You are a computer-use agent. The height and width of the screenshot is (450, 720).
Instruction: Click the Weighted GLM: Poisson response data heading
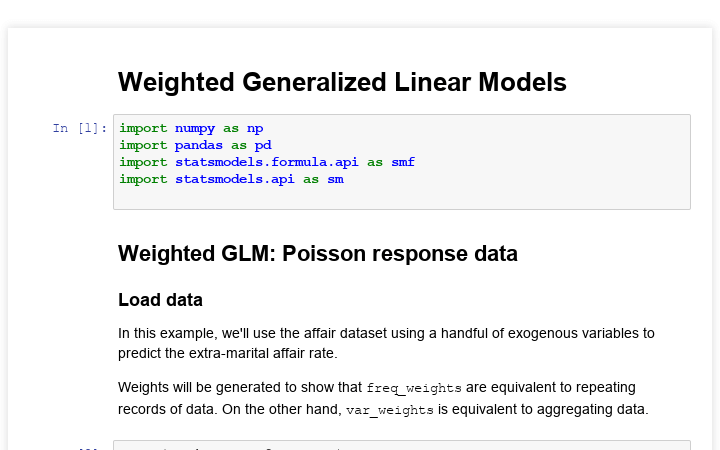click(318, 254)
